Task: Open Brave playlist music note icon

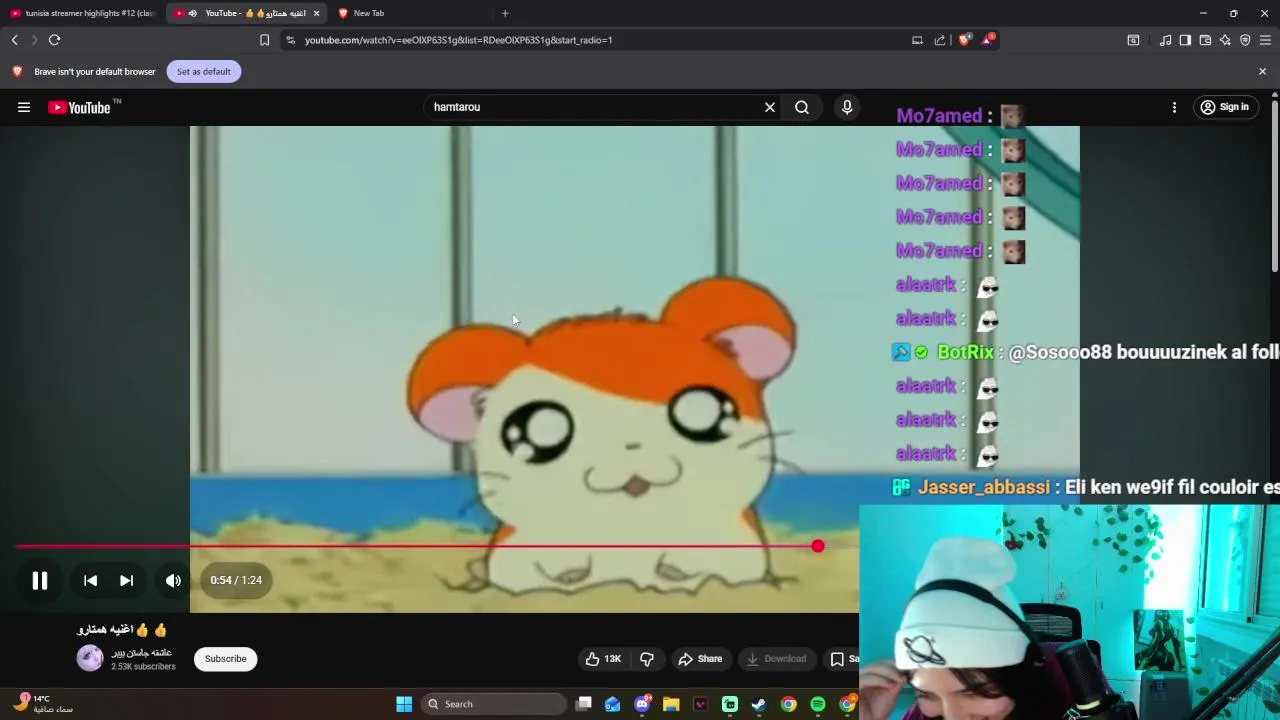Action: [1165, 40]
